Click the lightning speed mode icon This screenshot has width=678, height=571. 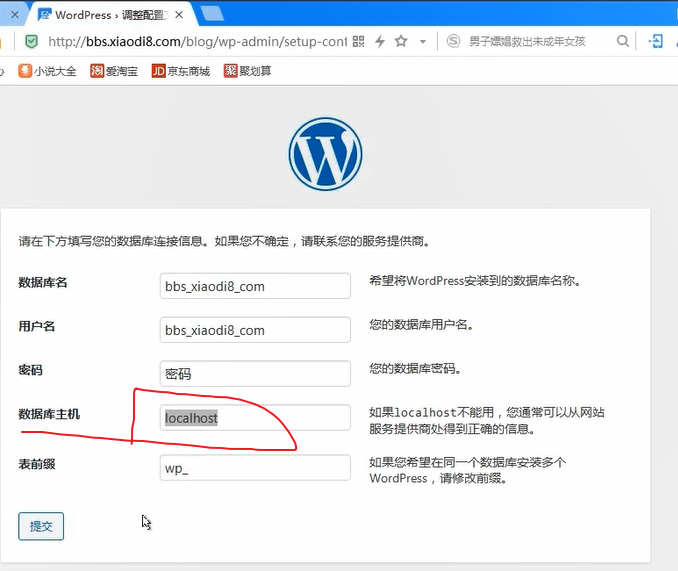(380, 41)
